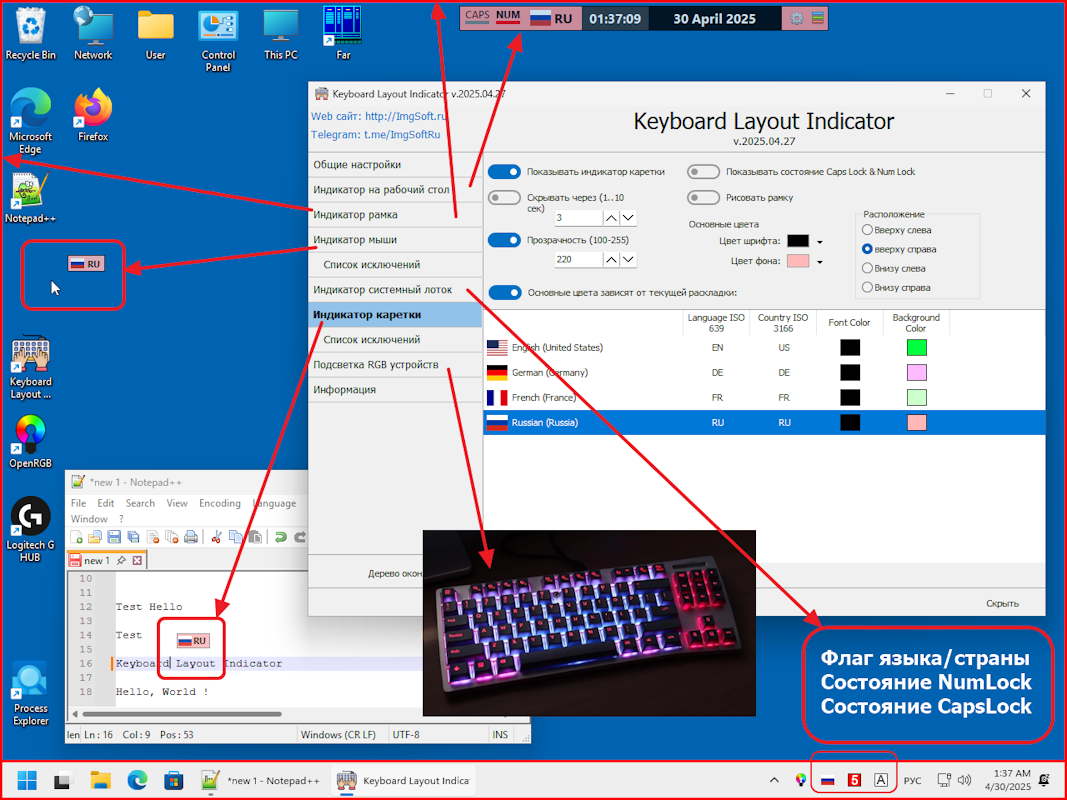Open the Recycle Bin desktop icon

[30, 34]
